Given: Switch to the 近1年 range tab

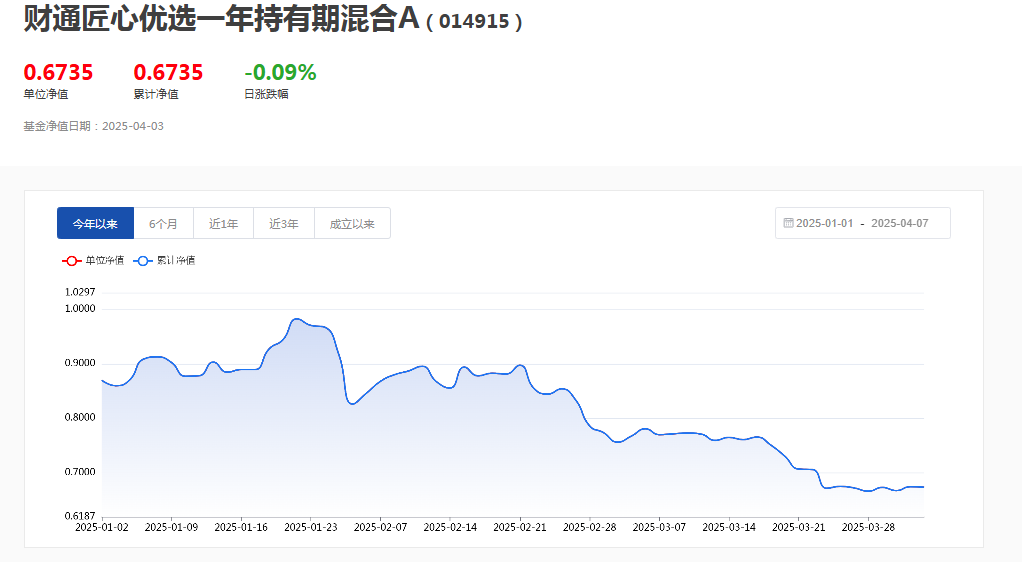Looking at the screenshot, I should click(x=224, y=224).
